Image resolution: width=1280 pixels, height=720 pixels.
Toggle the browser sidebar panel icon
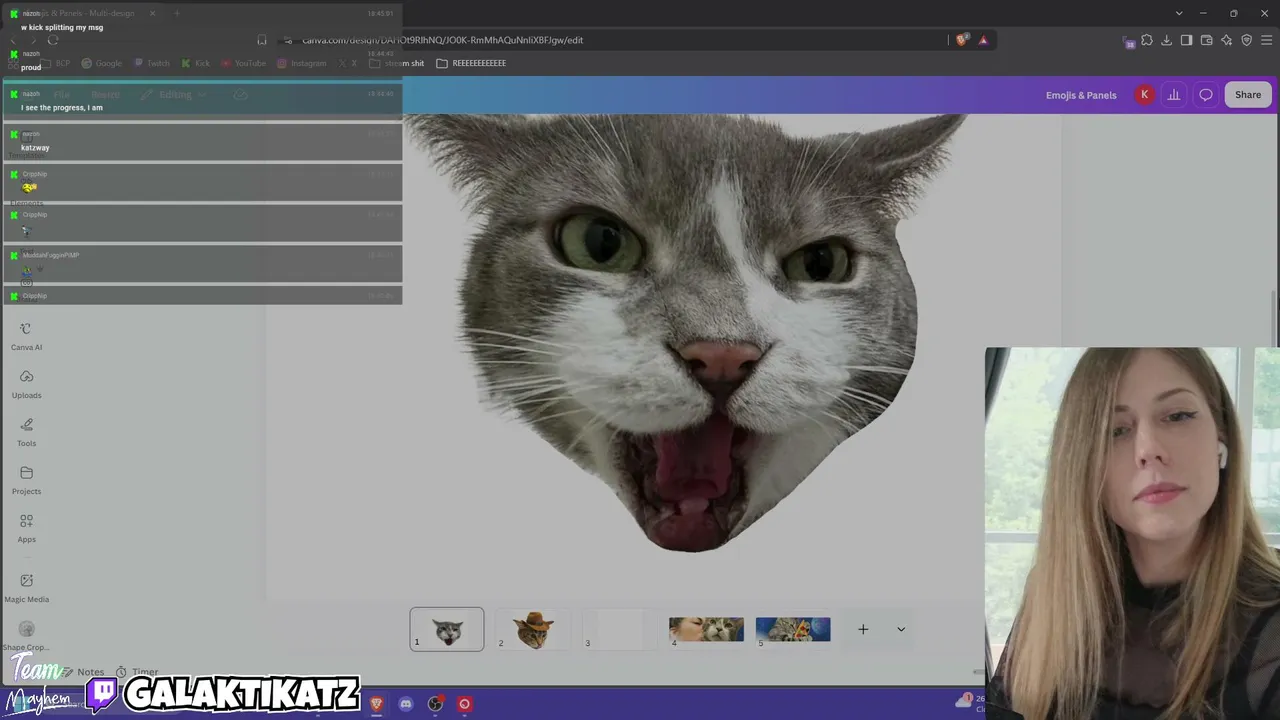coord(1186,40)
